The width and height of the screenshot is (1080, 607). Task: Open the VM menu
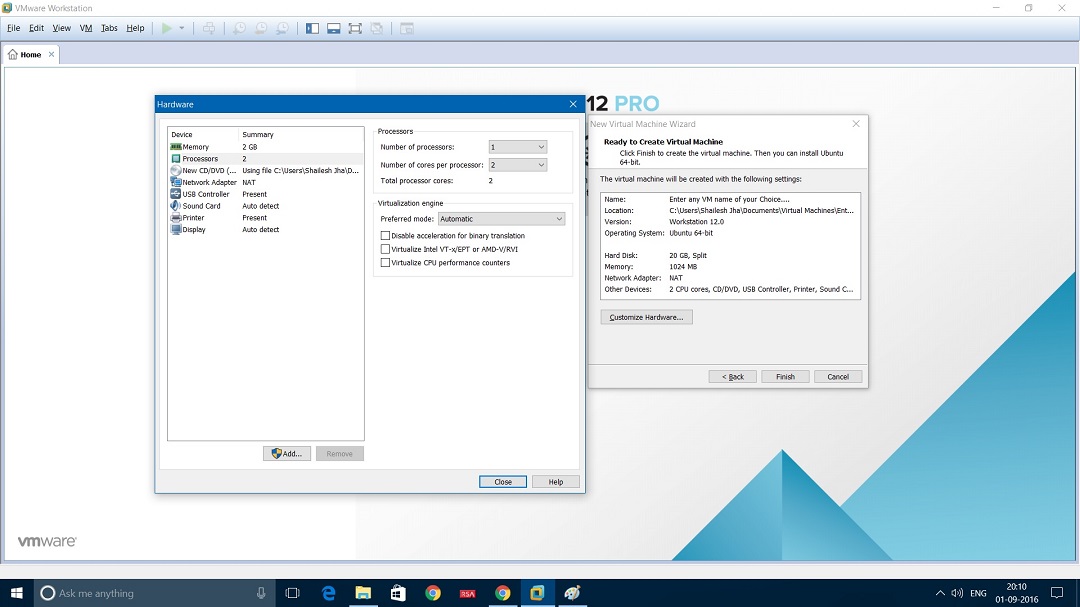86,28
